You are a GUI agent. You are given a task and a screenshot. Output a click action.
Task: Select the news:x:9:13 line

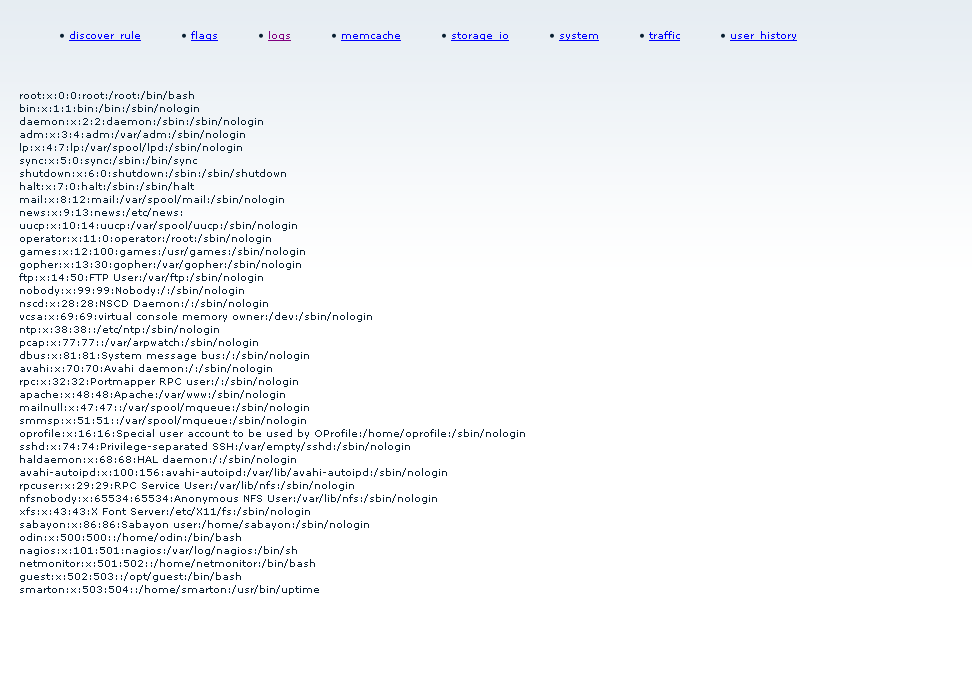[101, 213]
